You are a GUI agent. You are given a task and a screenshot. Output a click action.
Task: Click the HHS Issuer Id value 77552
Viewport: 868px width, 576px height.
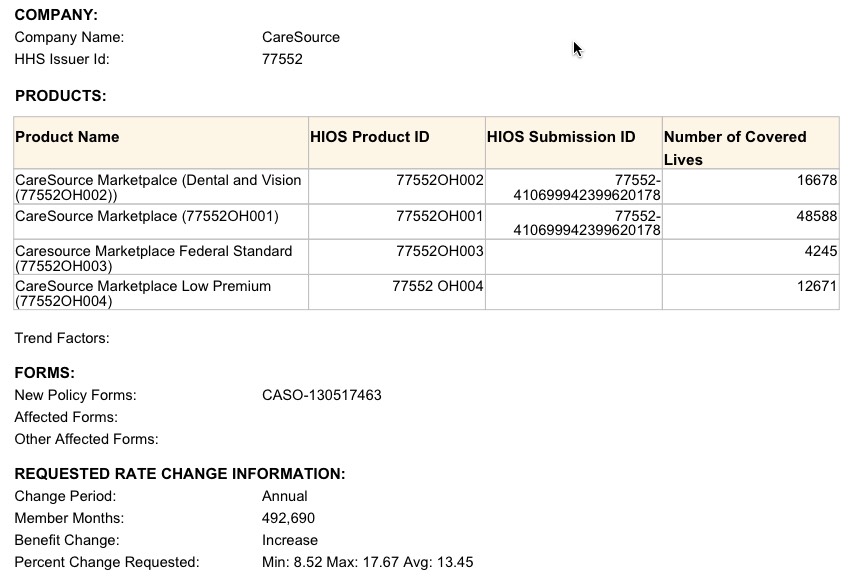tap(282, 59)
